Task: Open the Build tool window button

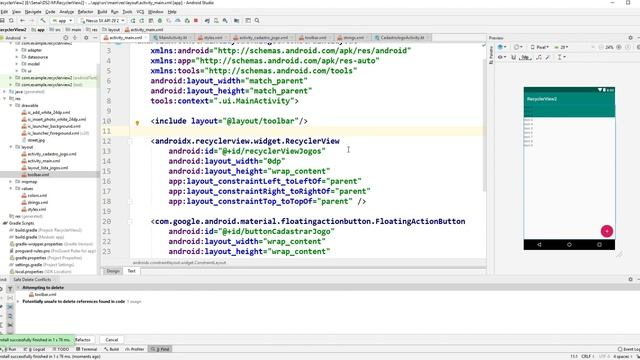Action: [111, 349]
